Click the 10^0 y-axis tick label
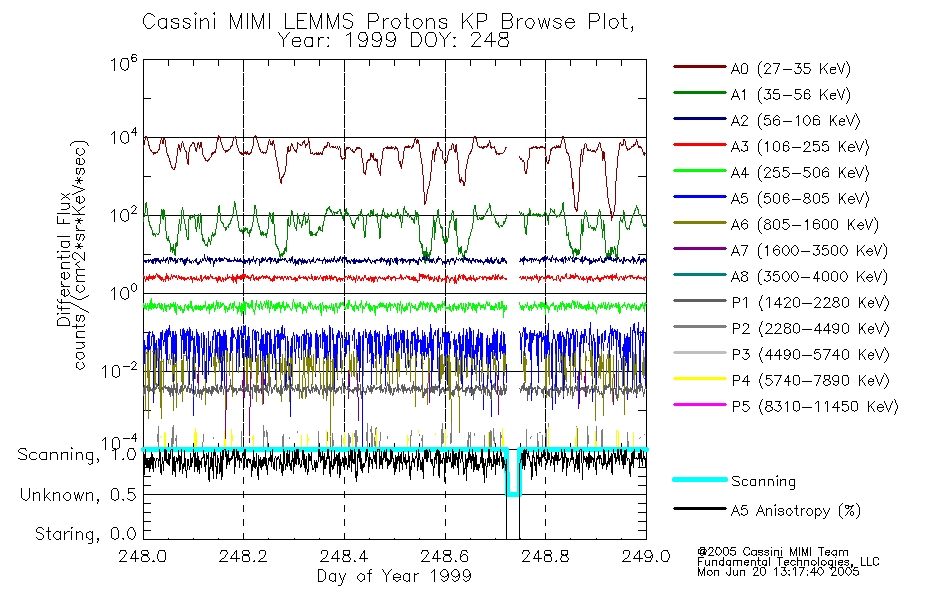This screenshot has height=600, width=950. 123,292
